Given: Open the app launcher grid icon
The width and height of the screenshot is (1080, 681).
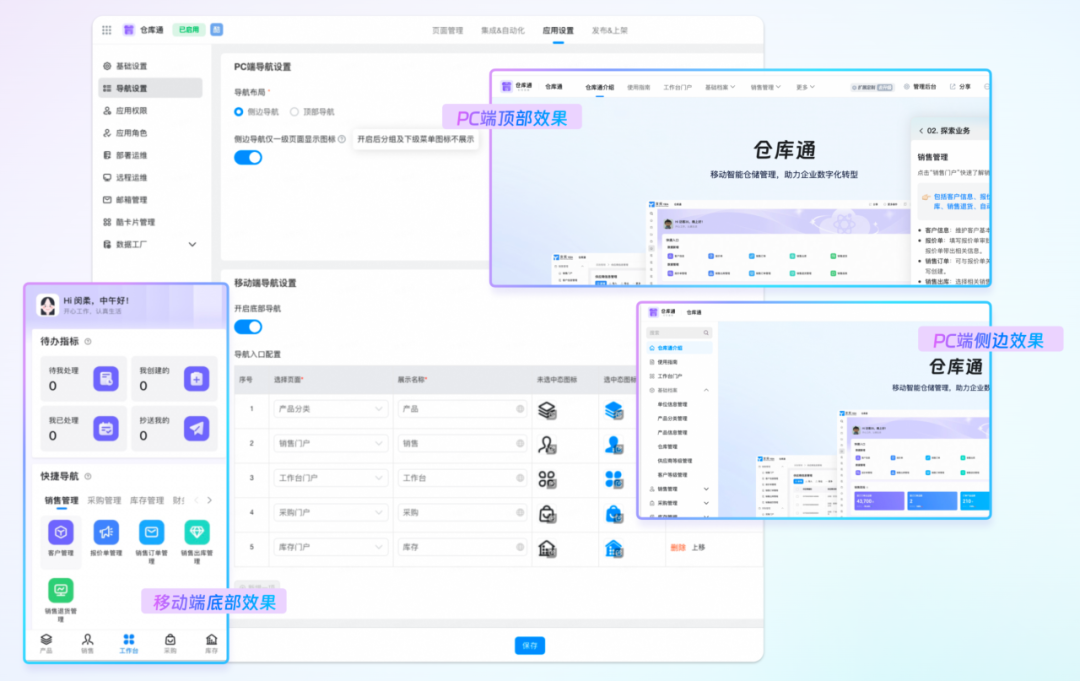Looking at the screenshot, I should [x=107, y=30].
